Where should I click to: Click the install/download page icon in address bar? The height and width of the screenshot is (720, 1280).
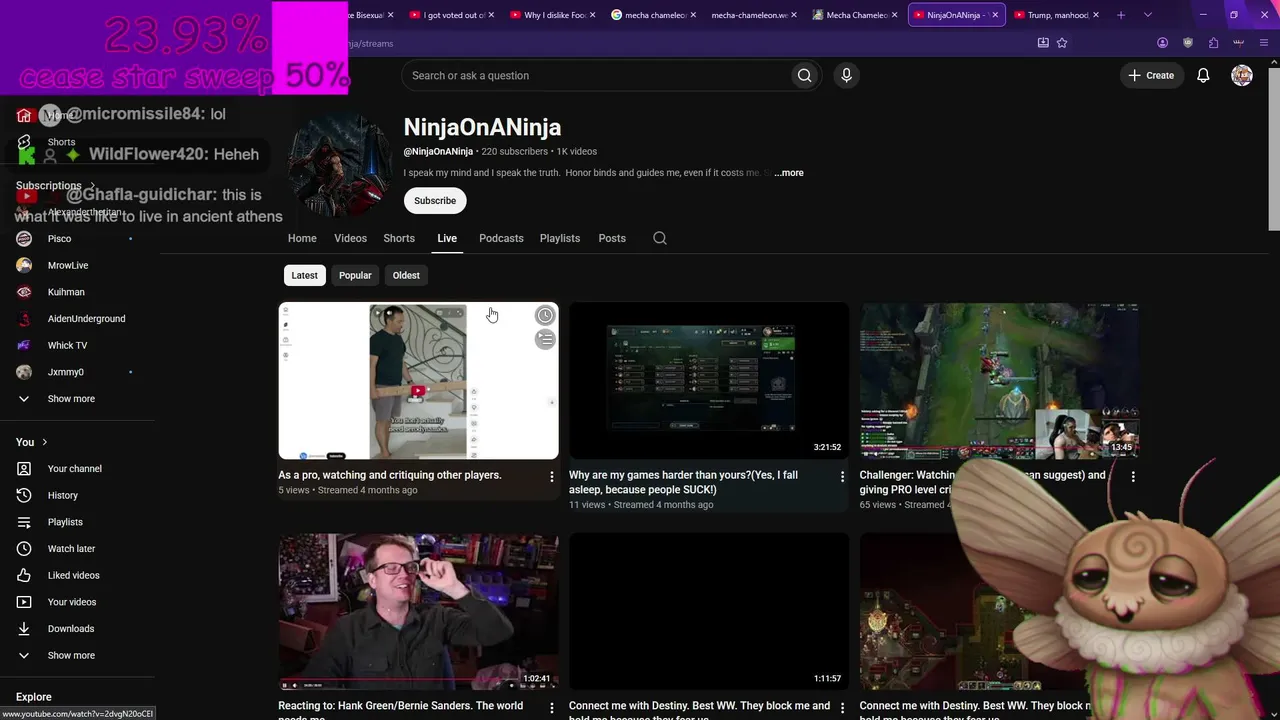click(1043, 43)
